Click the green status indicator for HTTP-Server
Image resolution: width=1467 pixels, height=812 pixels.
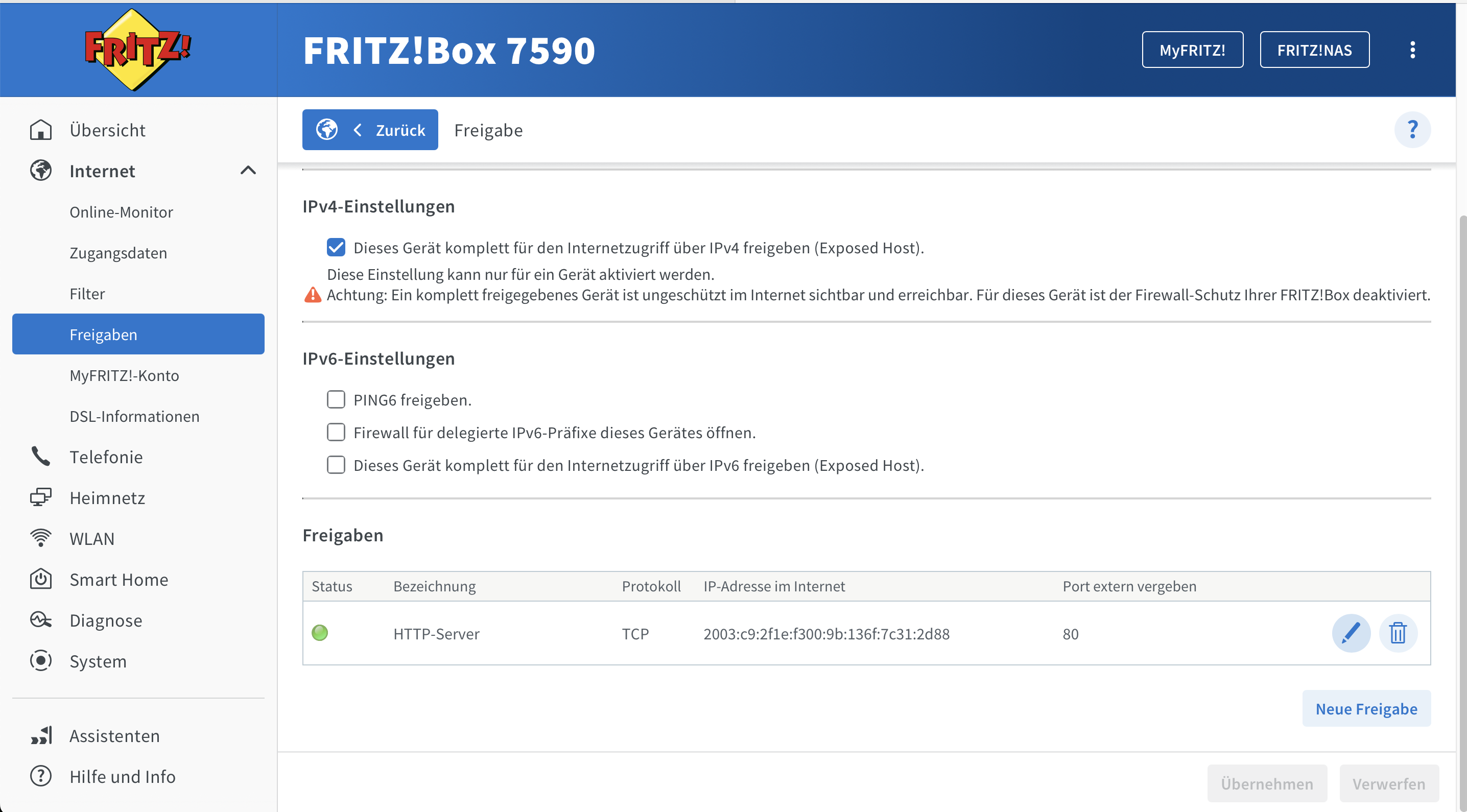coord(320,633)
